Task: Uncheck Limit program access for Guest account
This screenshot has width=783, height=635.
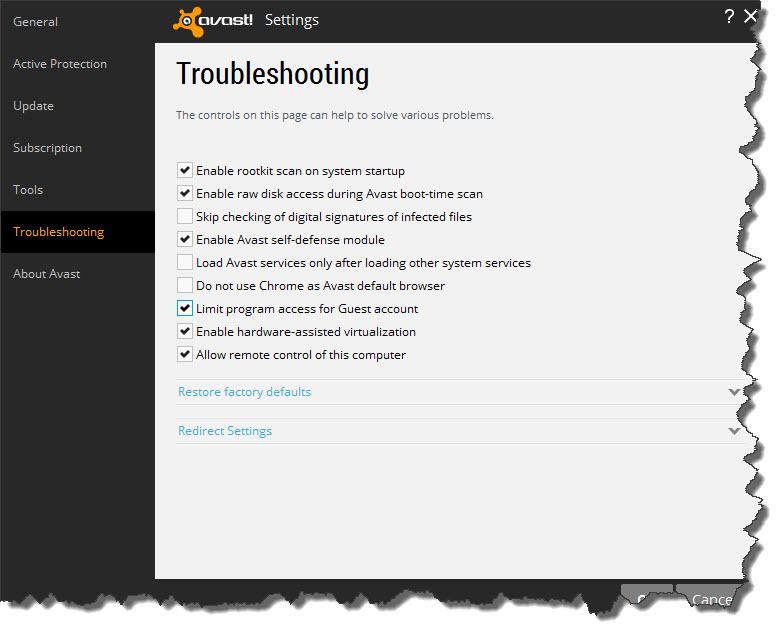Action: click(185, 308)
